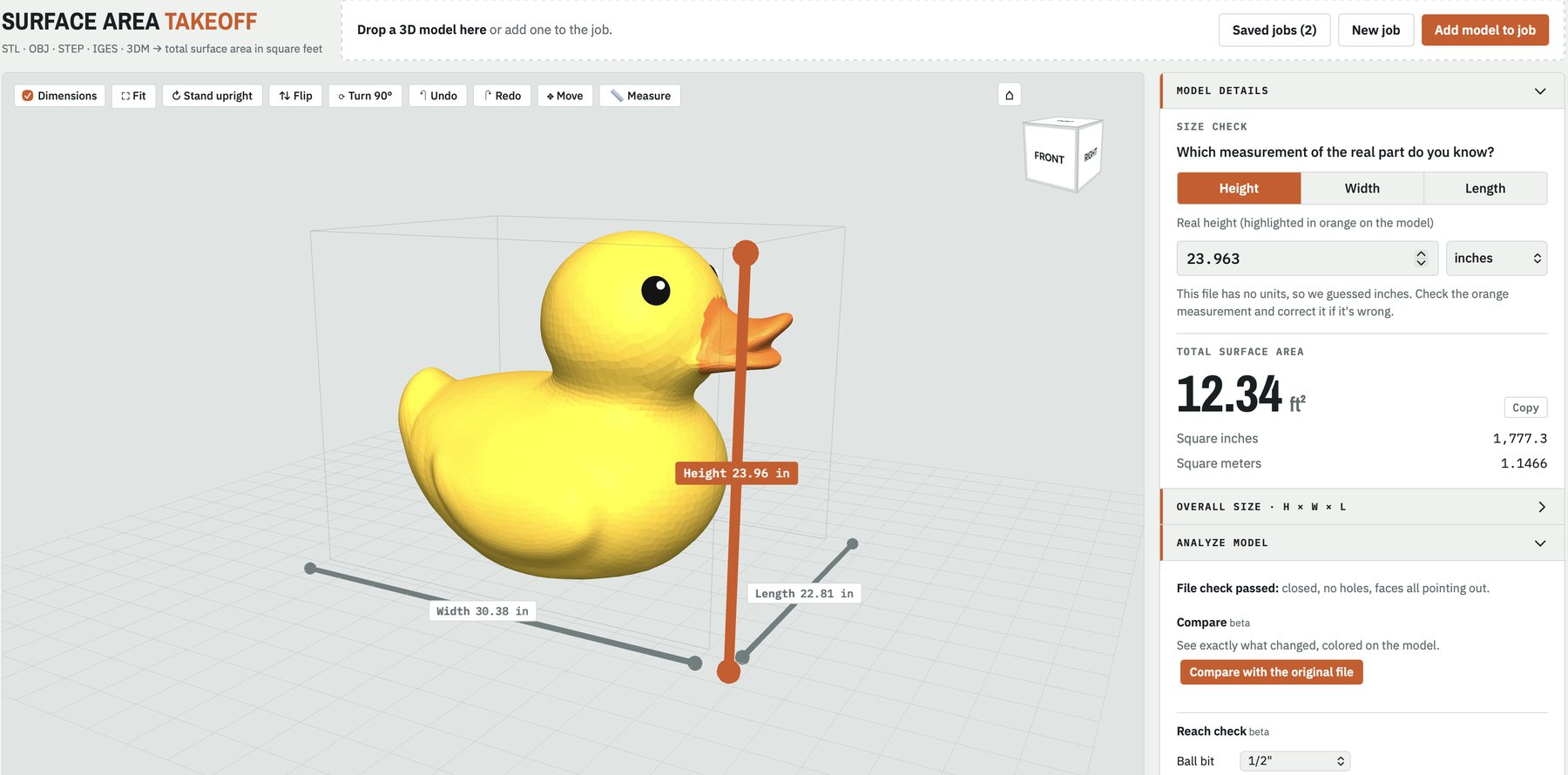Select the Height measurement tab
This screenshot has width=1568, height=775.
coord(1239,188)
